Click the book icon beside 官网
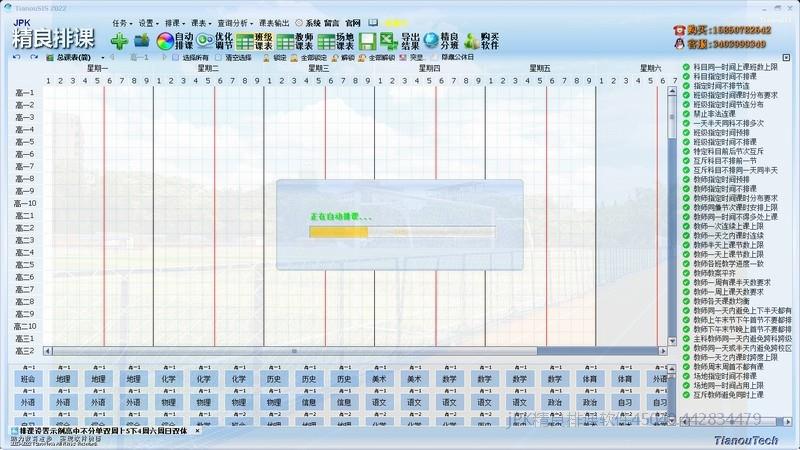The height and width of the screenshot is (450, 800). pos(373,23)
